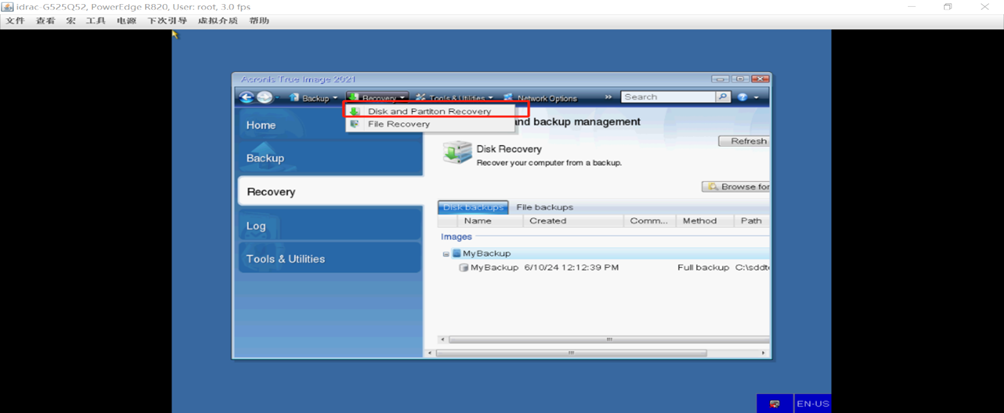
Task: Click the lower window horizontal scrollbar
Action: coord(571,353)
